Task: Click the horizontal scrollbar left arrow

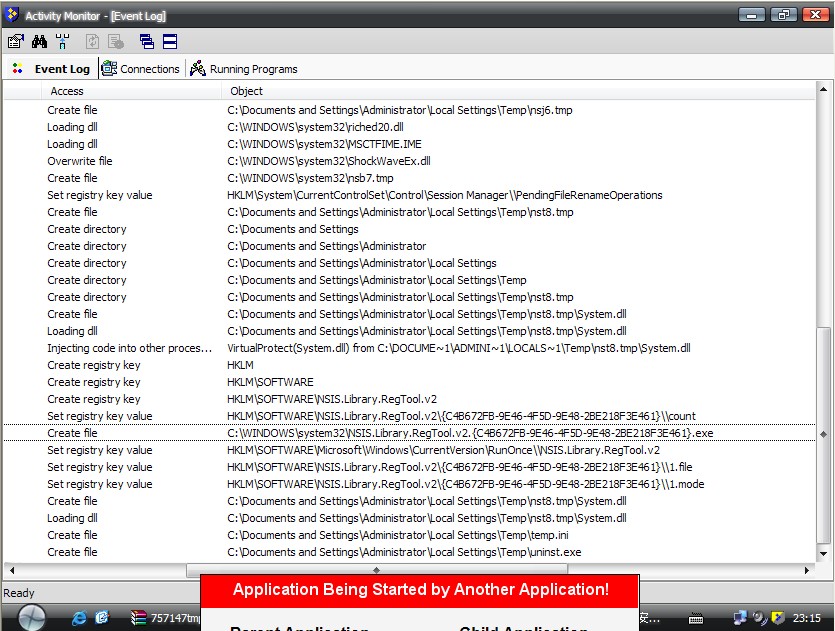Action: click(11, 570)
